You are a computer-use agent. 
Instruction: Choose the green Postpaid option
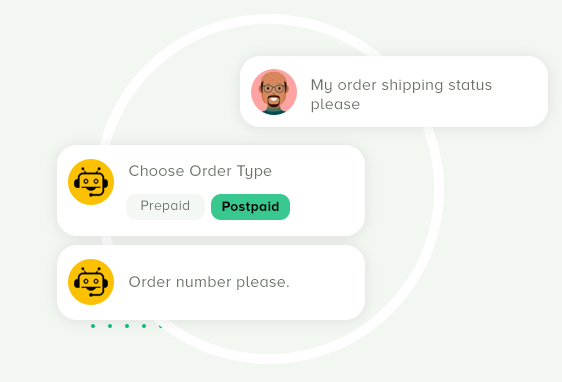250,207
